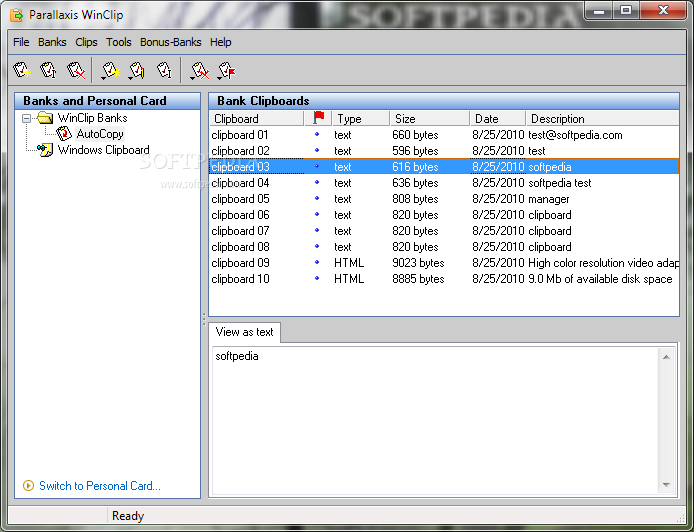Open the File menu

[x=21, y=42]
